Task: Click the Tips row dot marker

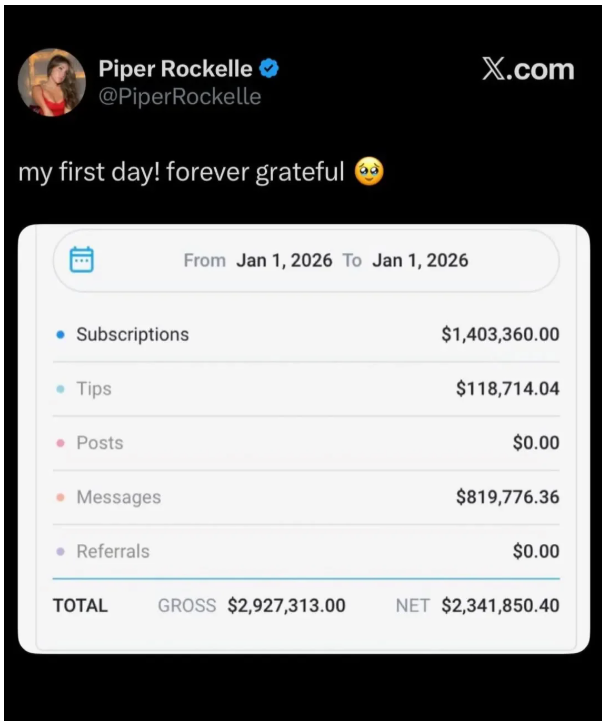Action: (60, 389)
